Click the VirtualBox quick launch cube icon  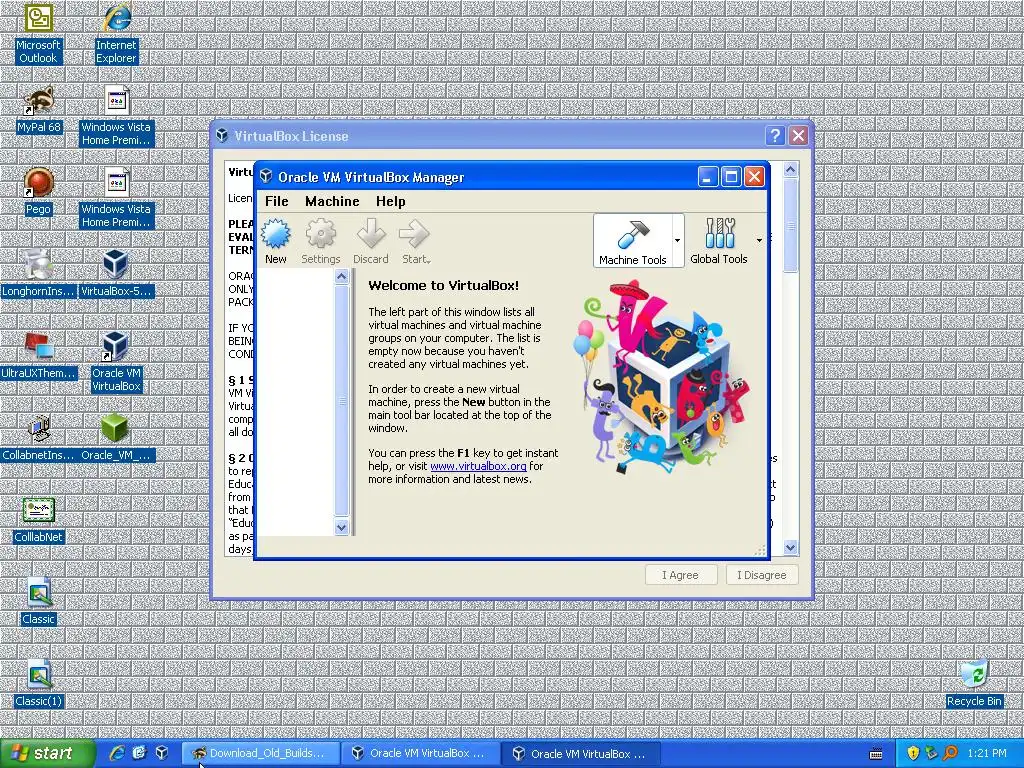click(162, 754)
